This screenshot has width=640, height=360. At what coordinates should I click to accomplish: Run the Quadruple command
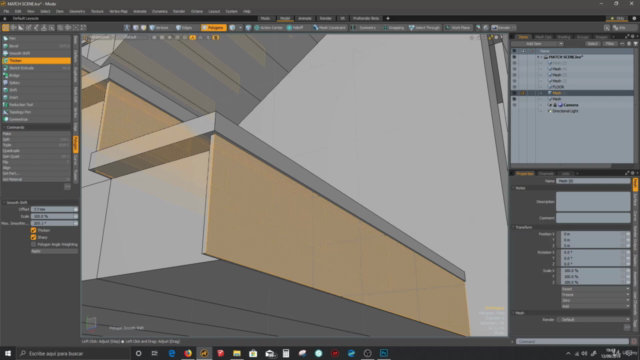[x=36, y=151]
